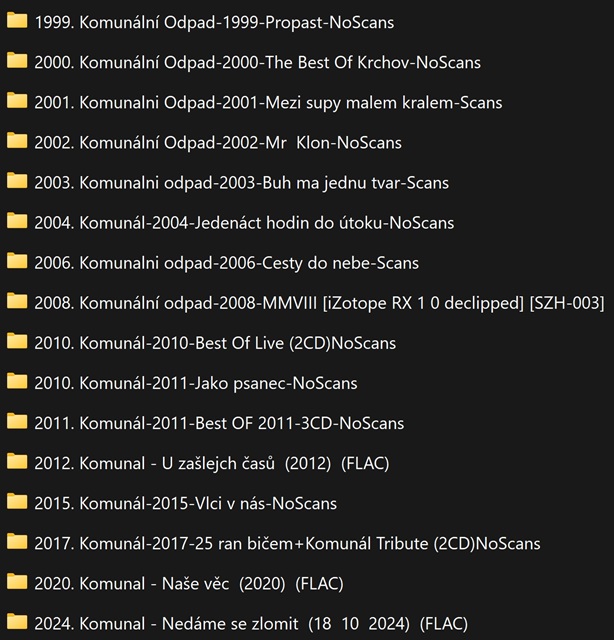Select the folder icon for Cesty do nebe

click(17, 261)
